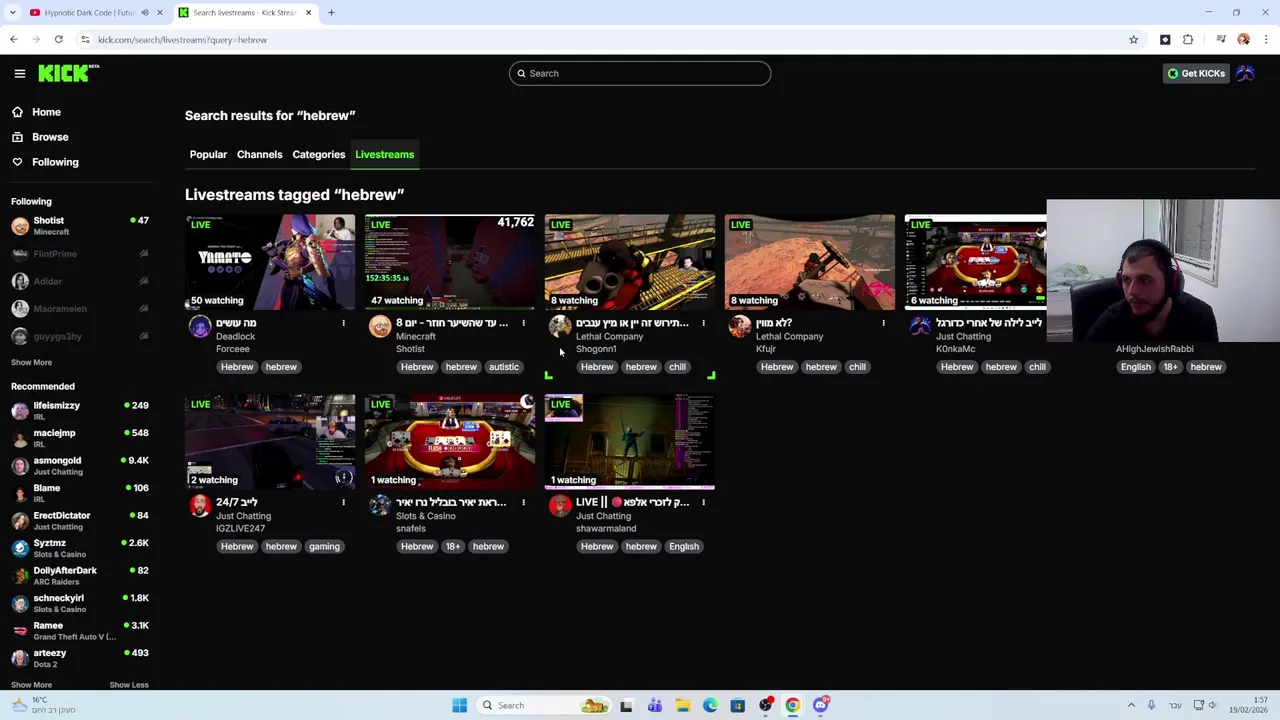The height and width of the screenshot is (720, 1280).
Task: Open options menu for snafels stream
Action: coord(523,502)
